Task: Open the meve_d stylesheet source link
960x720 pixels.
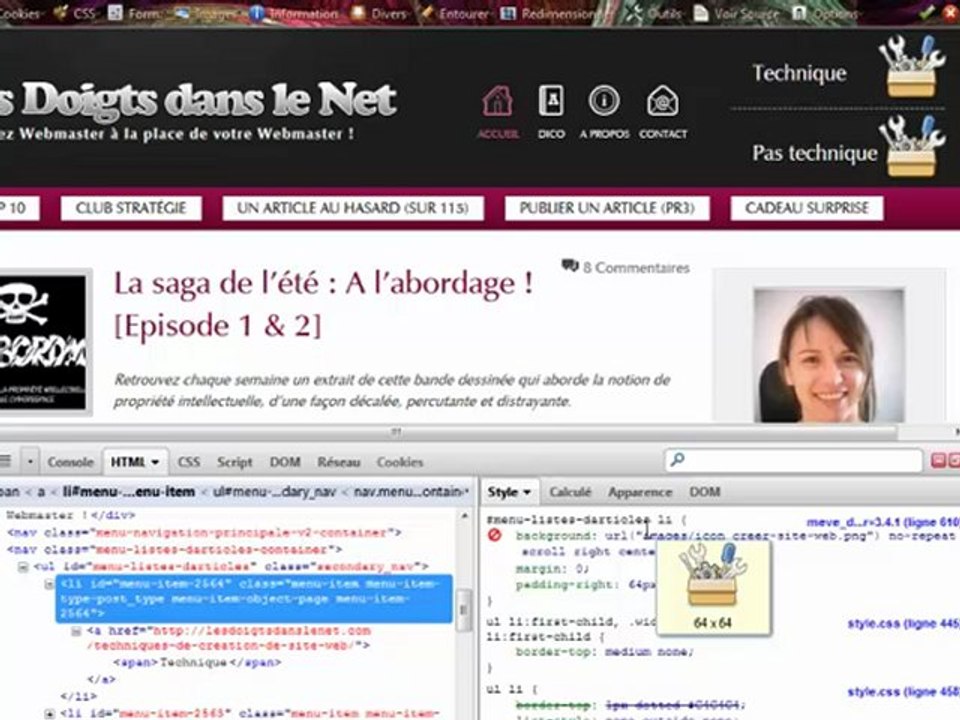Action: (x=883, y=522)
